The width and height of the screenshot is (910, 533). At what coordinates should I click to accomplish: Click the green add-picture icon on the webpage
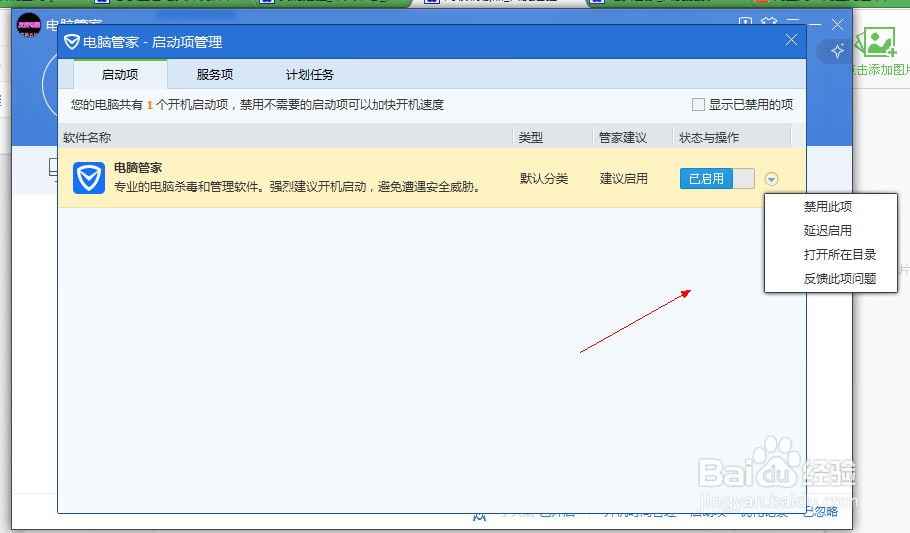[x=875, y=42]
